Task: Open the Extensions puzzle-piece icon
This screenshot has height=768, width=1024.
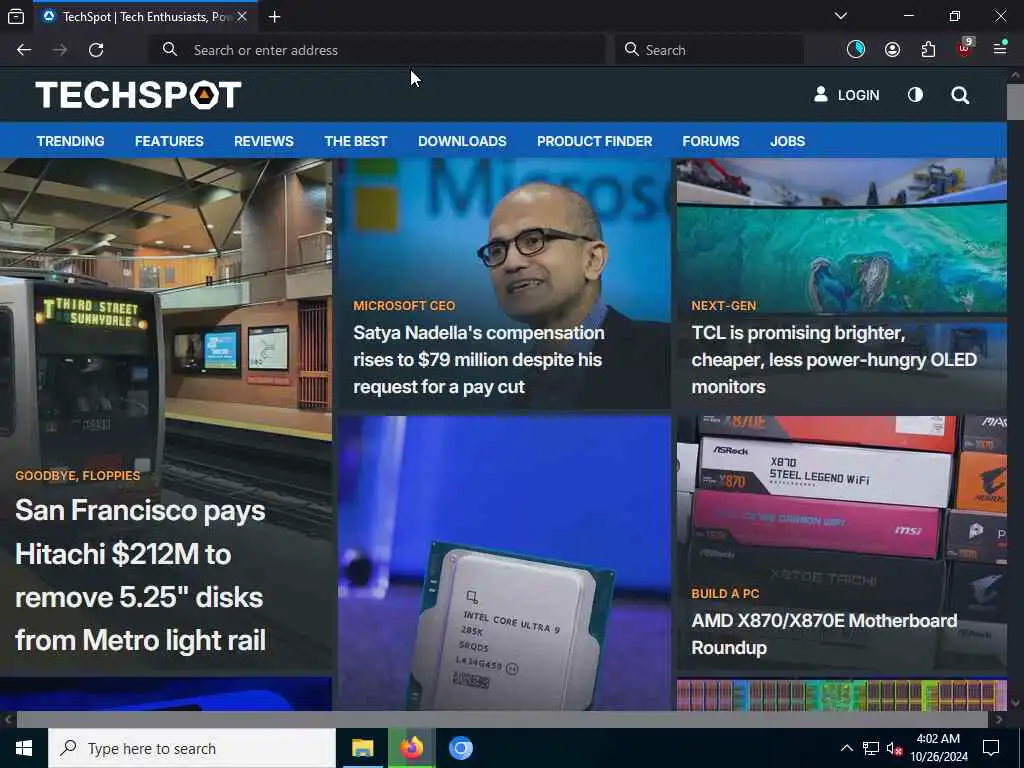Action: click(928, 49)
